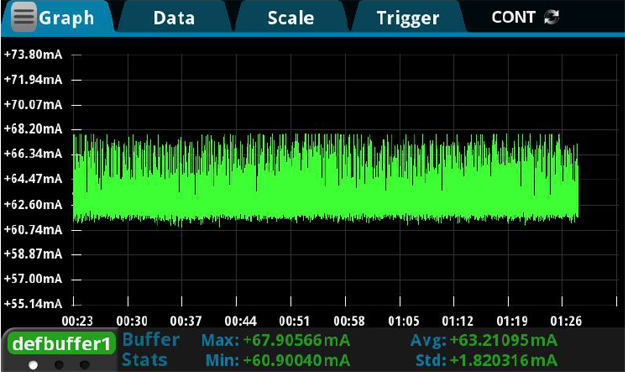Open the Trigger tab
Screen dimensions: 625x372
[x=408, y=18]
